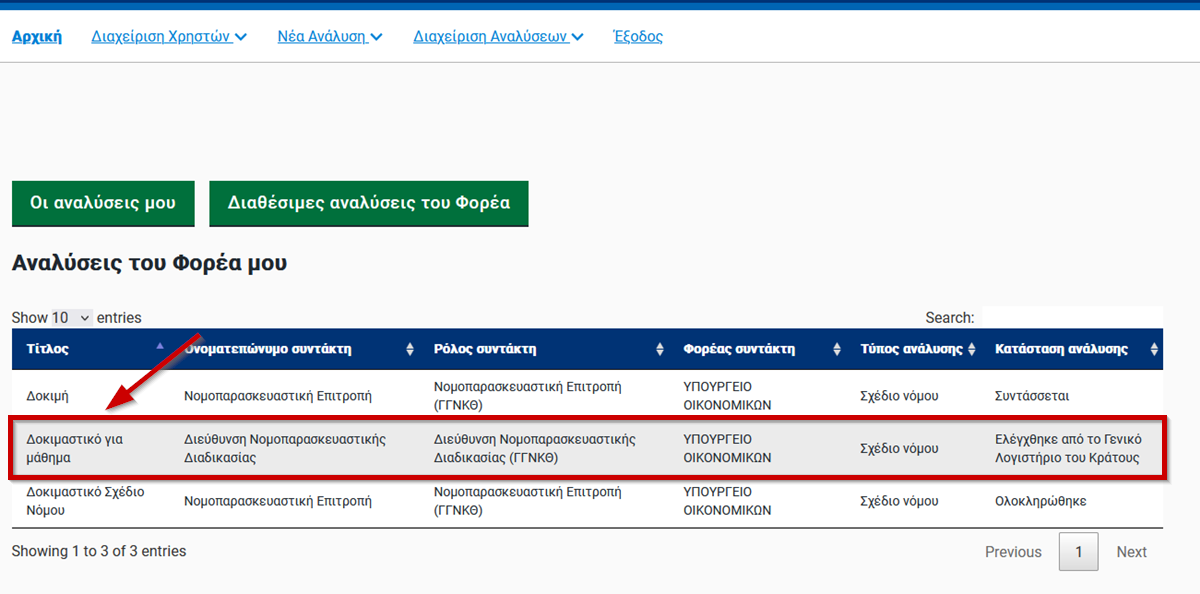Click Διαθέσιμες αναλύσεις του Φορέα button

[368, 203]
